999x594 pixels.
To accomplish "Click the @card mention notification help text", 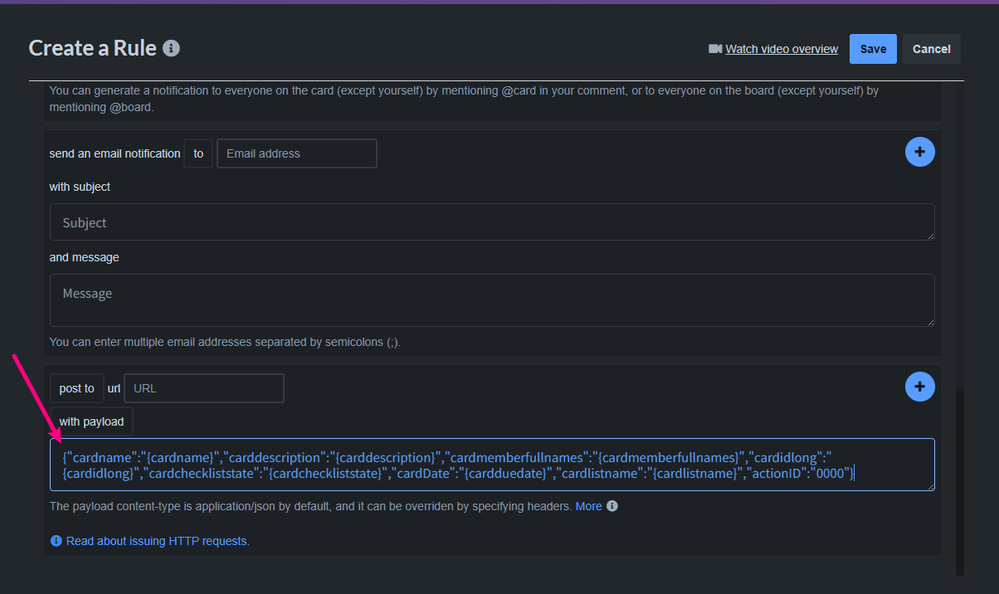I will [x=464, y=99].
